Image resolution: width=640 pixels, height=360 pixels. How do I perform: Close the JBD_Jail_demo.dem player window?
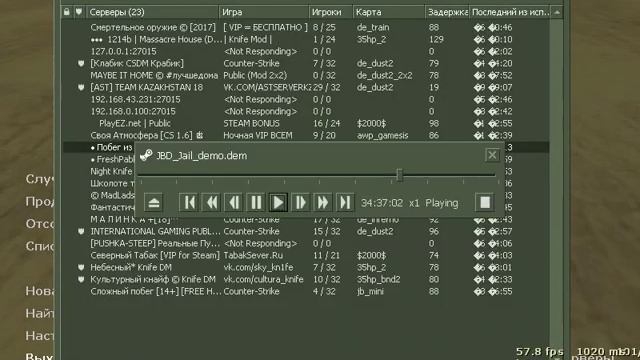coord(492,155)
